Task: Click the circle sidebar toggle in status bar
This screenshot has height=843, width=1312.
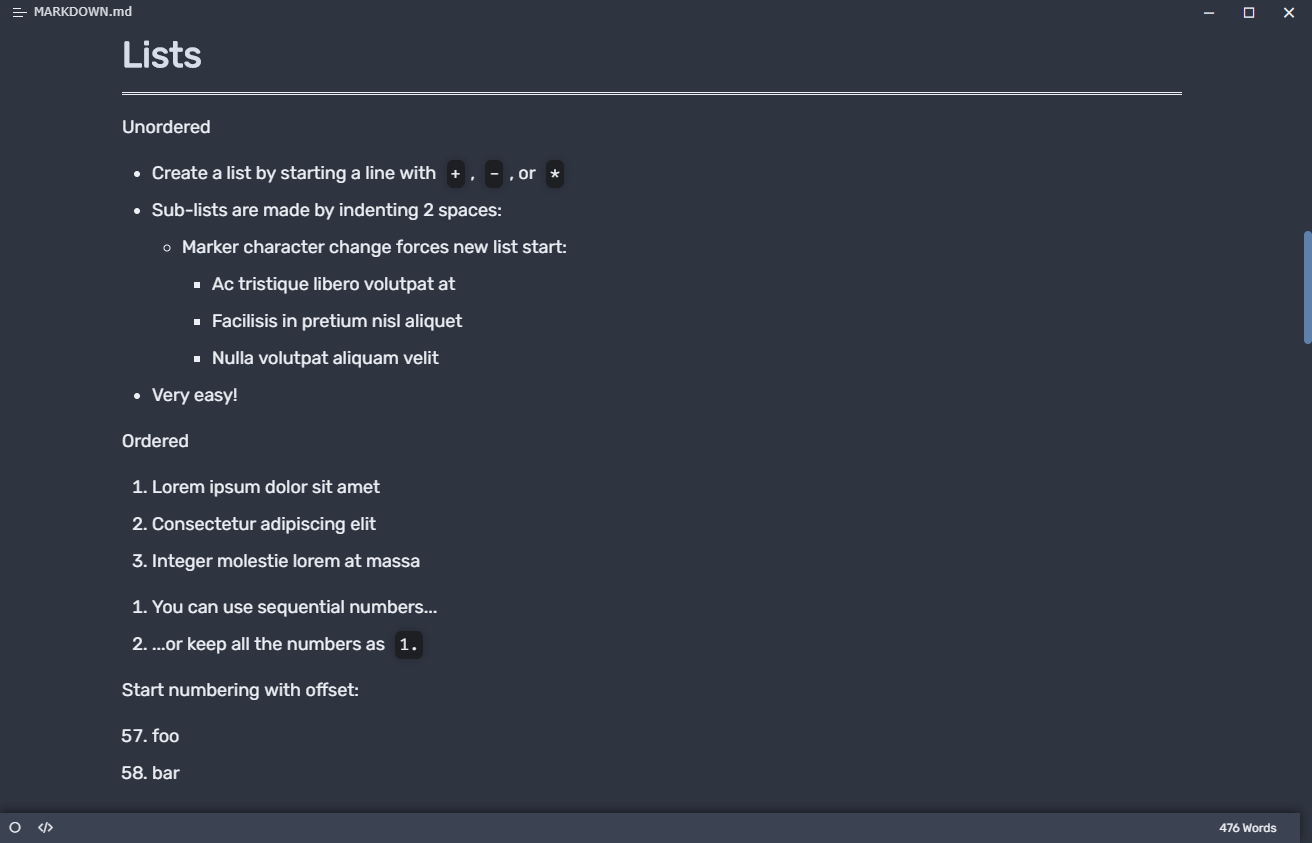Action: click(15, 828)
